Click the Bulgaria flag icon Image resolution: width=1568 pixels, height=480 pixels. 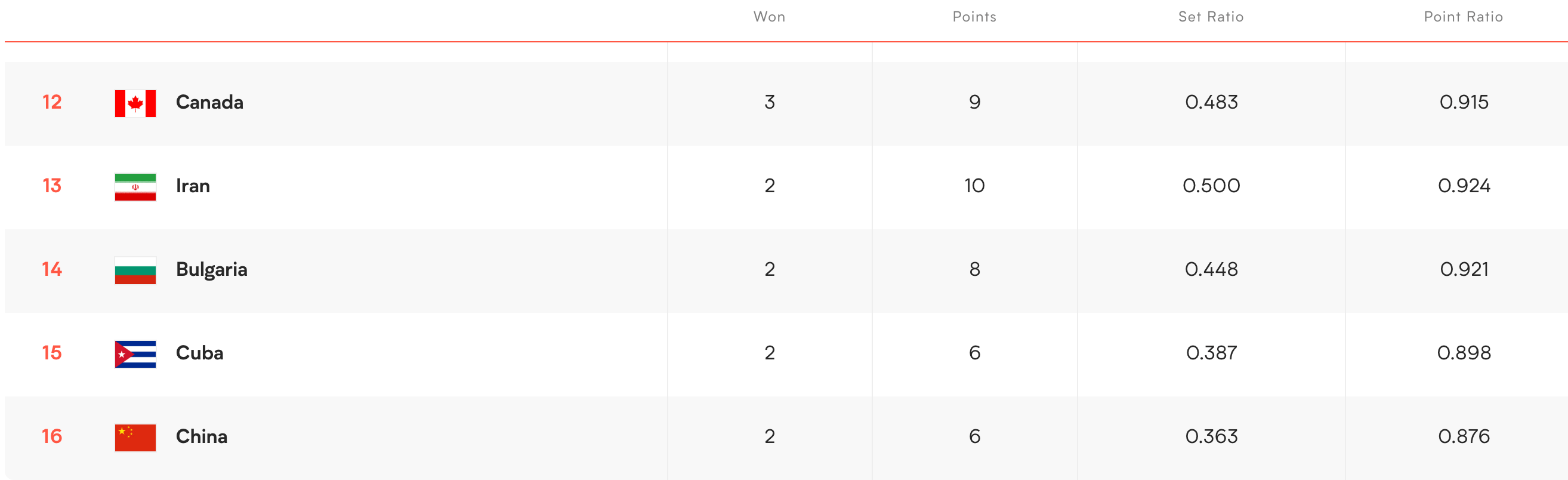[135, 270]
